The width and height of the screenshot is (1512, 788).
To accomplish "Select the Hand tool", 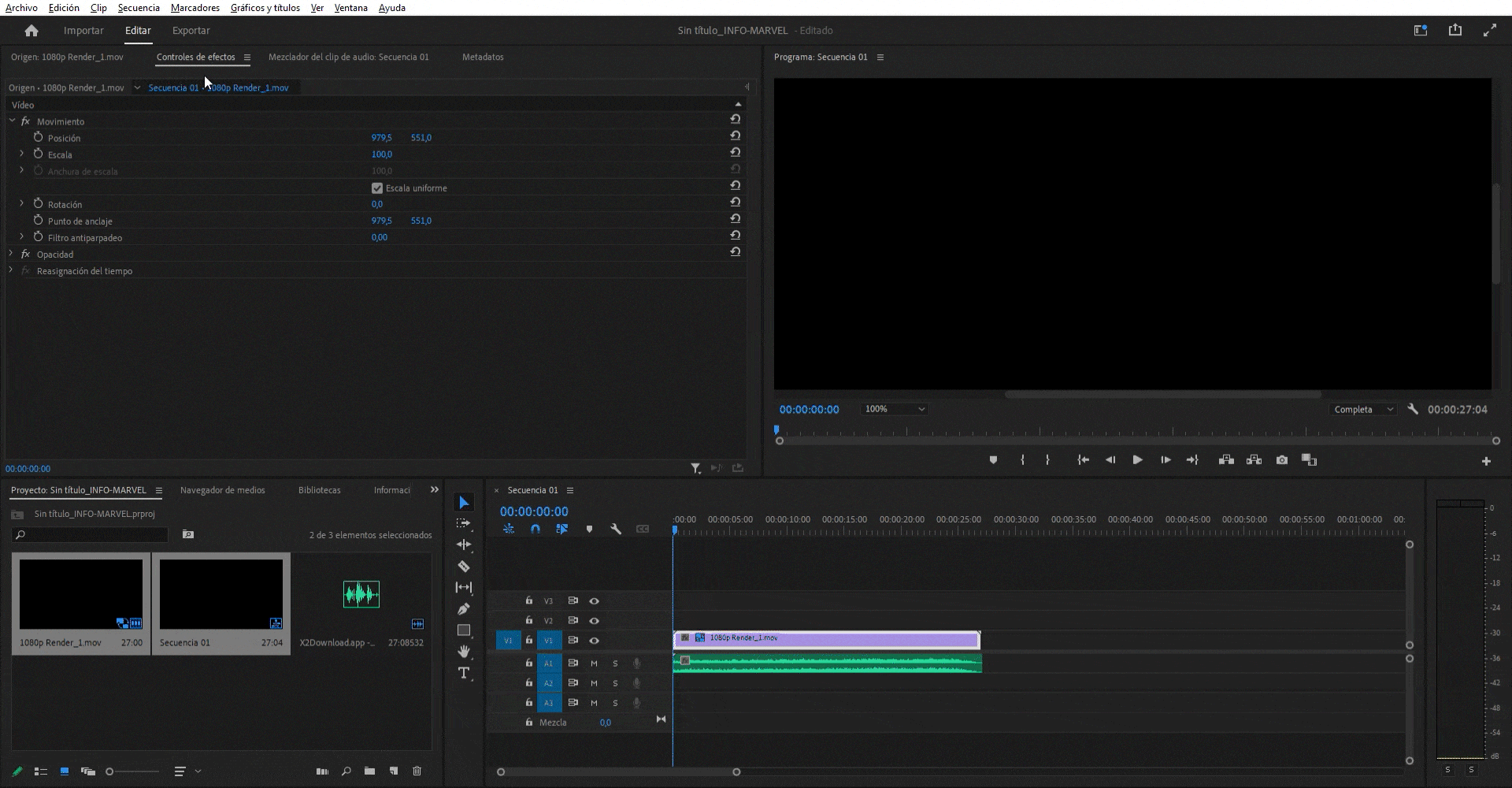I will pos(464,652).
